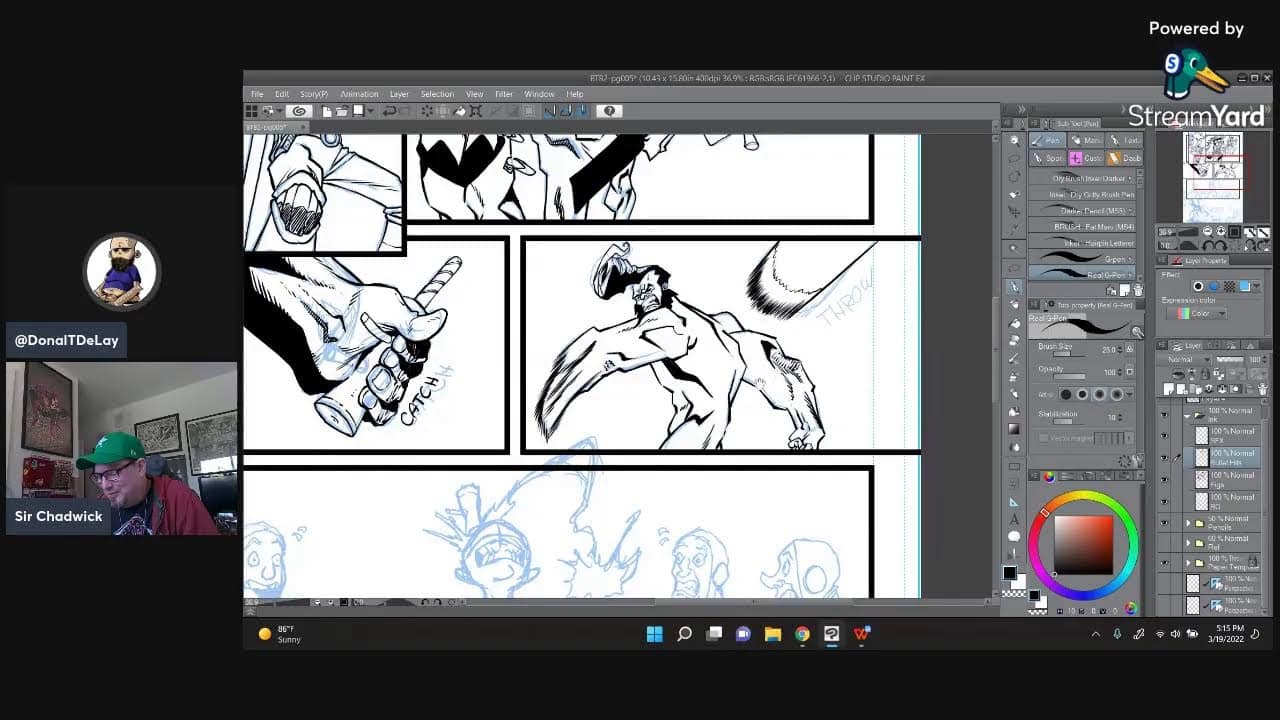This screenshot has width=1280, height=720.
Task: Click the New file icon in the command bar
Action: point(327,111)
